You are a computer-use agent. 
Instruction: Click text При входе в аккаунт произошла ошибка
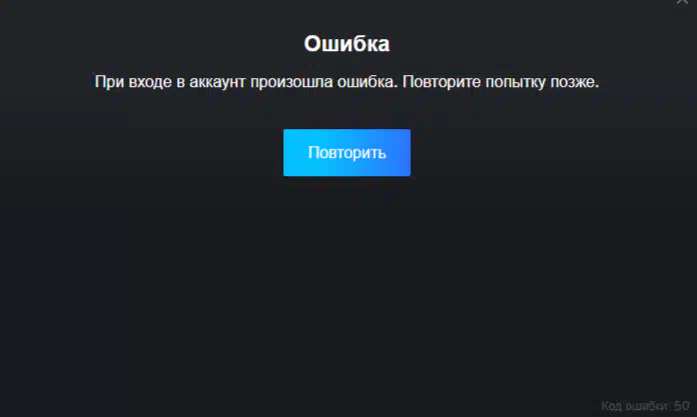246,82
